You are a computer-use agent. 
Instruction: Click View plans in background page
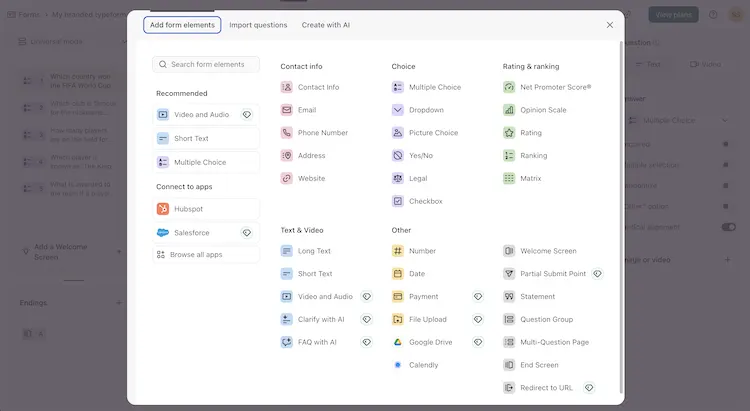(x=673, y=15)
